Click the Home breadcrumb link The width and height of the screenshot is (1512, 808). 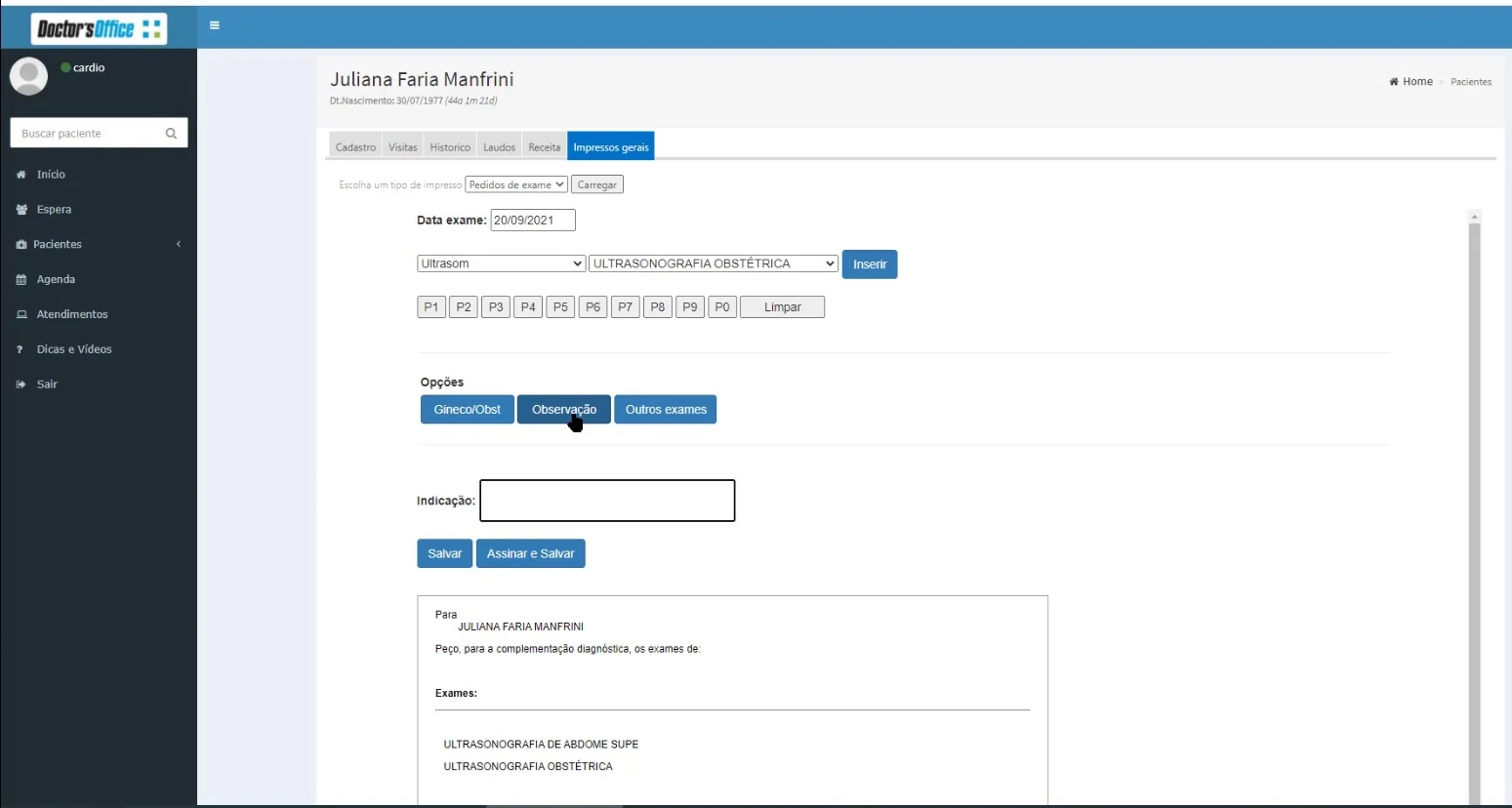(1411, 82)
